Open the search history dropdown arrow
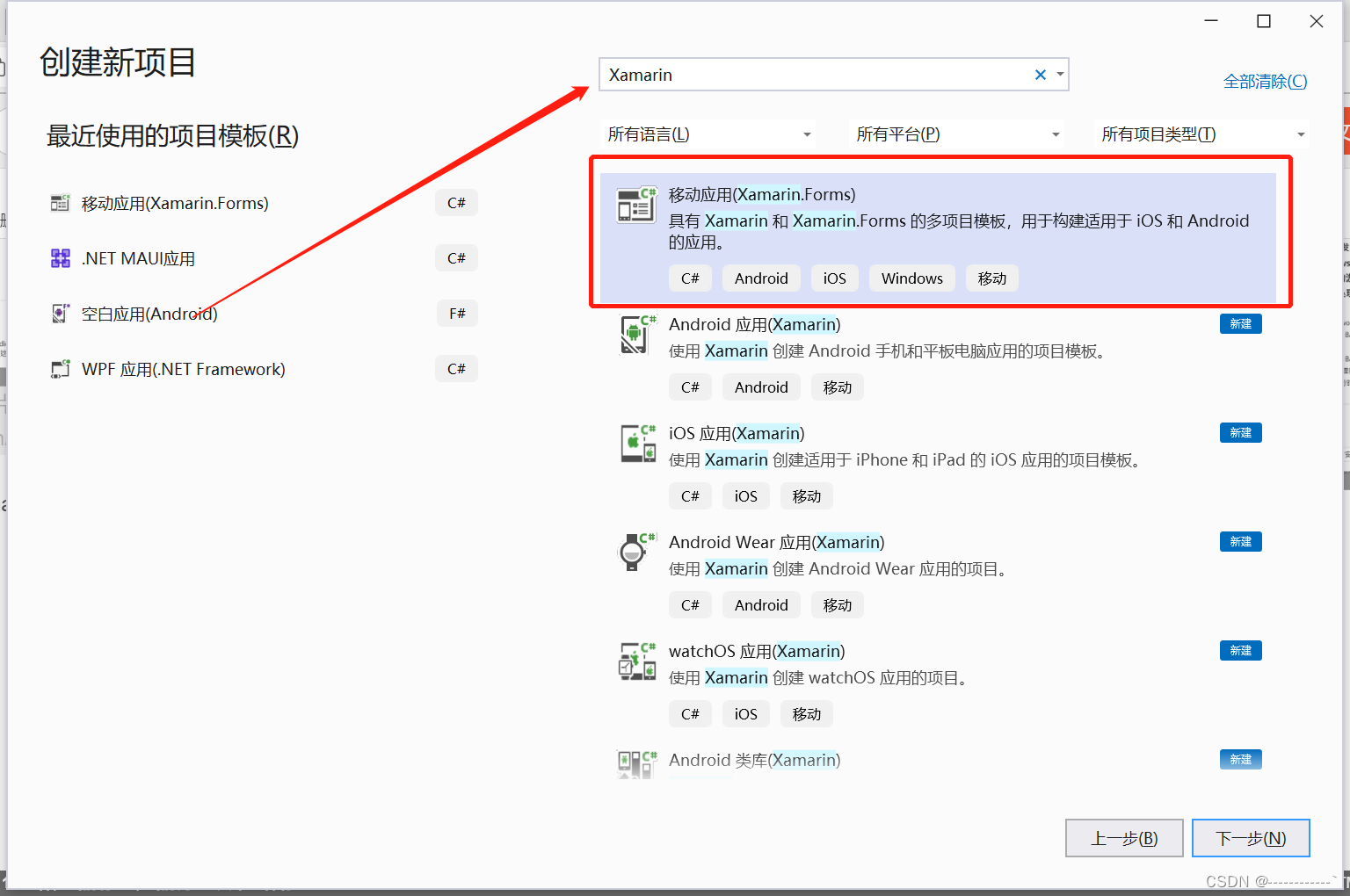The image size is (1350, 896). pyautogui.click(x=1060, y=75)
